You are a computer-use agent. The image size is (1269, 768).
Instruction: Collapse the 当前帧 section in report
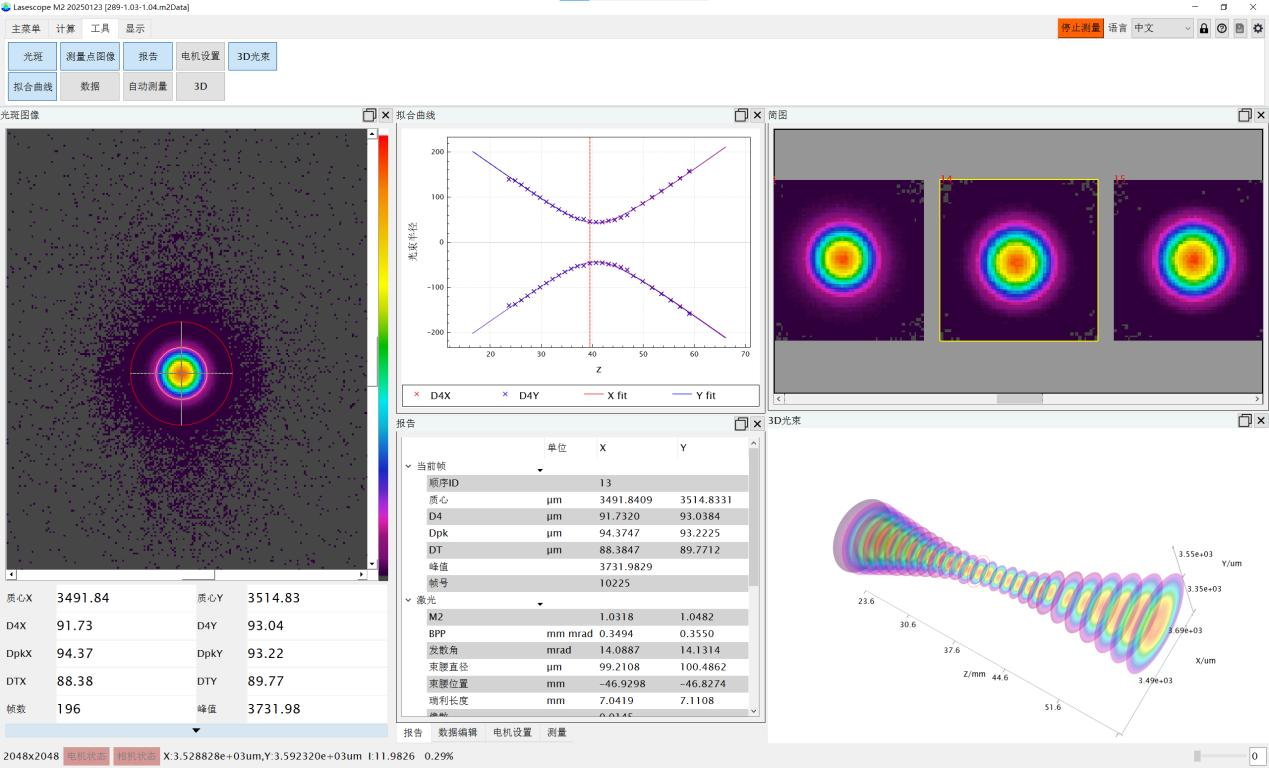(408, 466)
